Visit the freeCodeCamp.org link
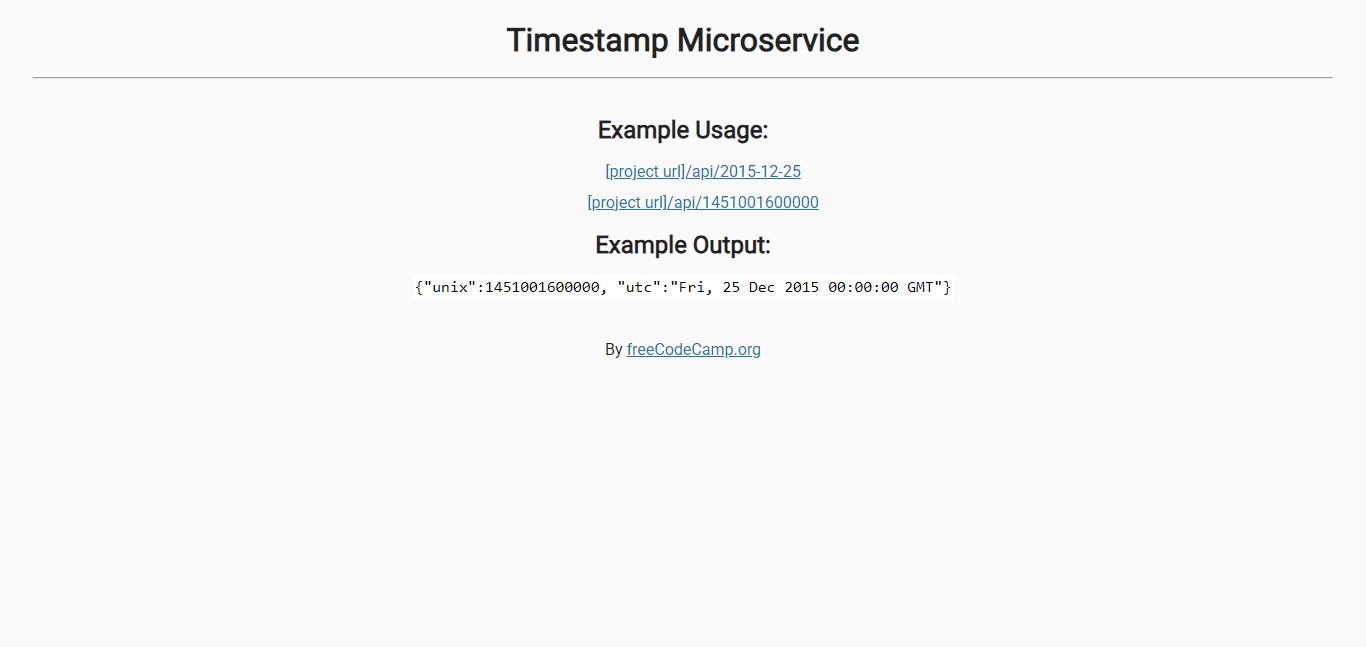The width and height of the screenshot is (1366, 647). coord(693,349)
